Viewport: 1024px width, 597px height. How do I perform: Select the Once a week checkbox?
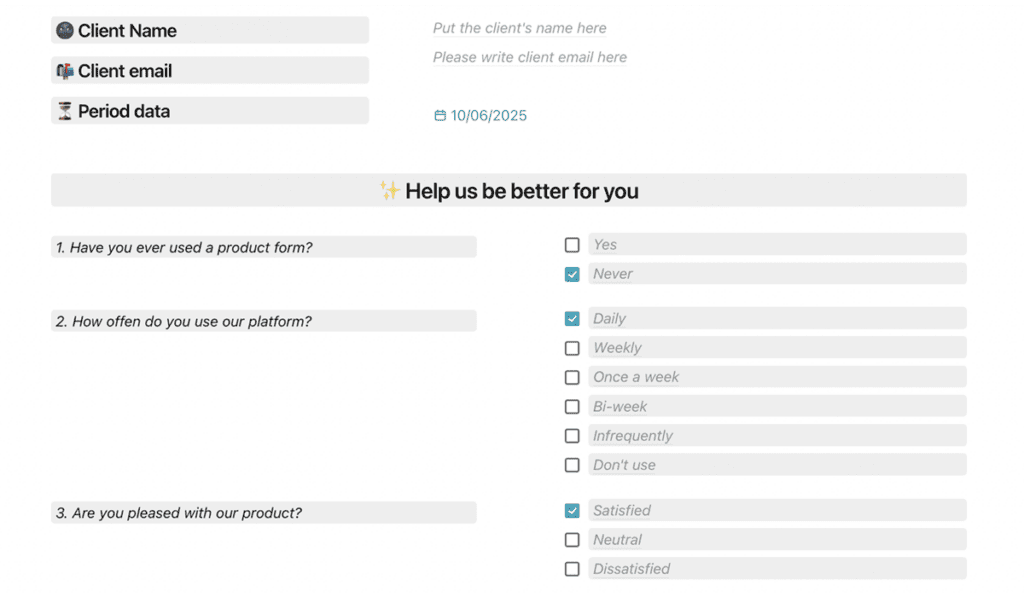[572, 377]
